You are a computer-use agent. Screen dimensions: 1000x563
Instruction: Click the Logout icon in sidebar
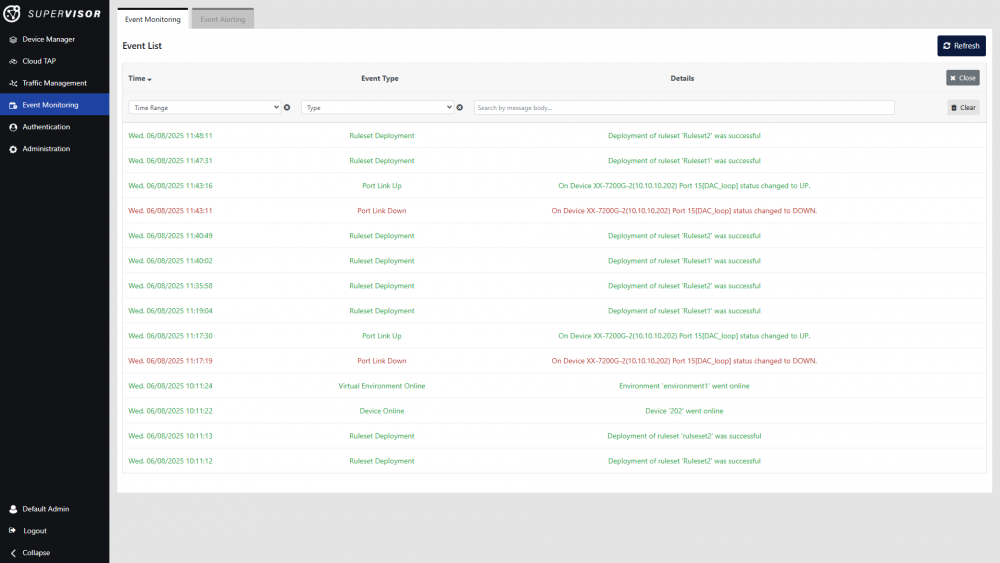point(13,531)
